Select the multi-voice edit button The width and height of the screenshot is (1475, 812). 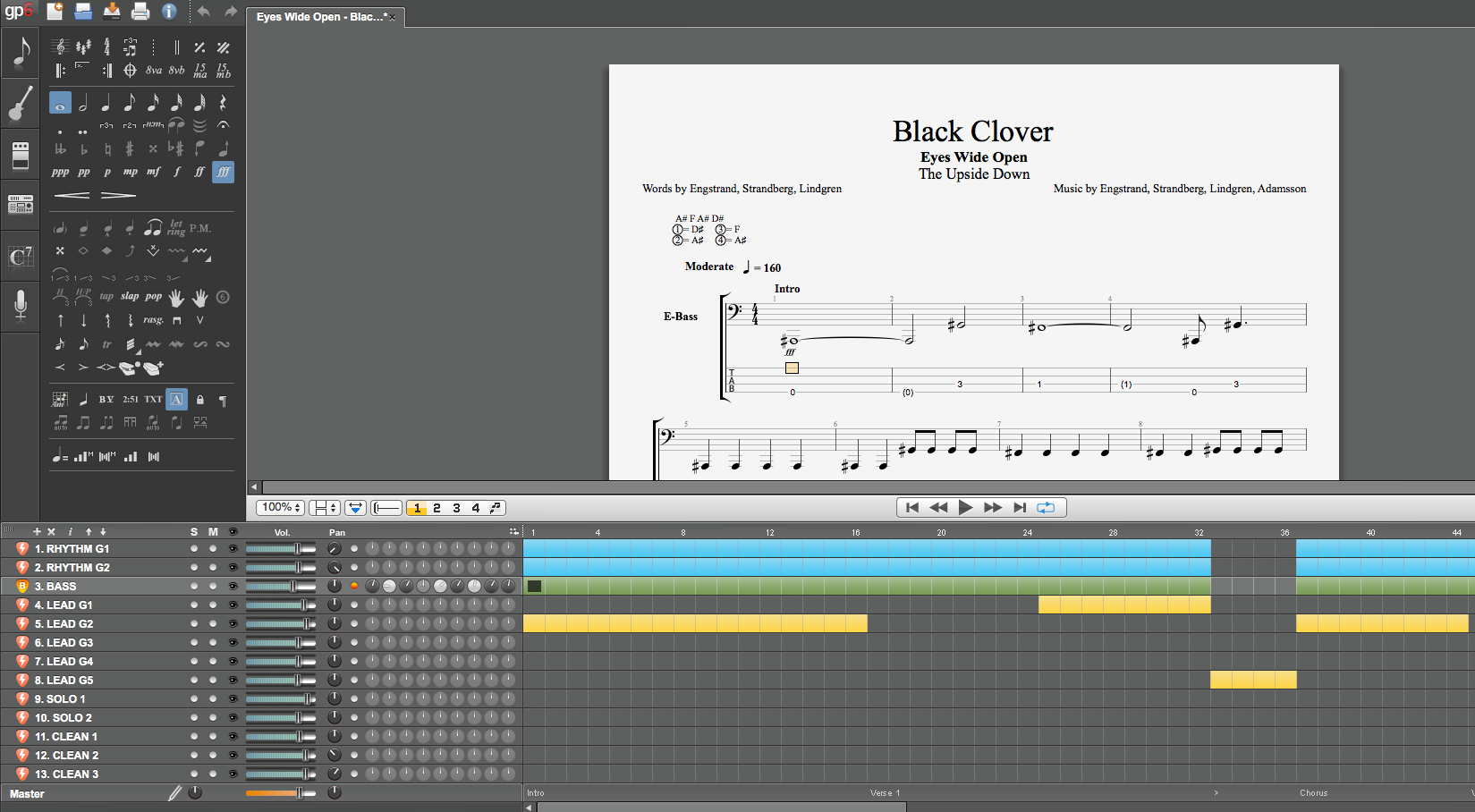[x=496, y=508]
